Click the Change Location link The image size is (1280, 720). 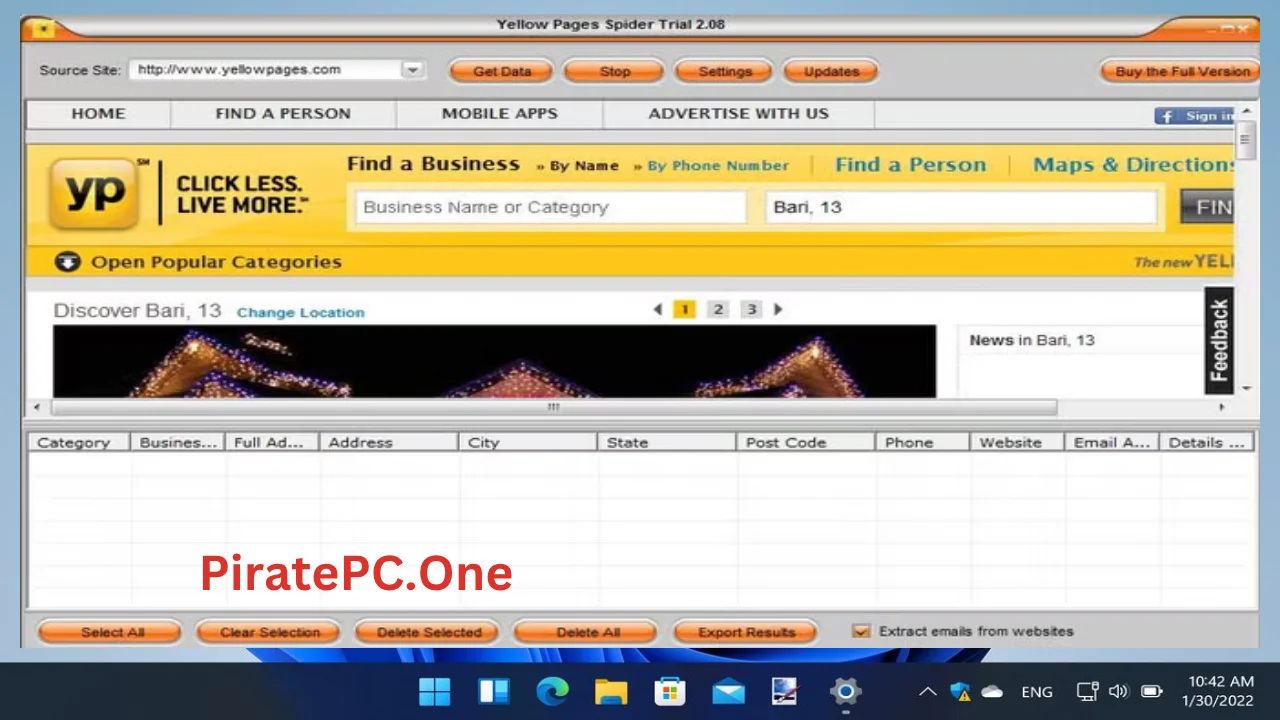pos(300,312)
